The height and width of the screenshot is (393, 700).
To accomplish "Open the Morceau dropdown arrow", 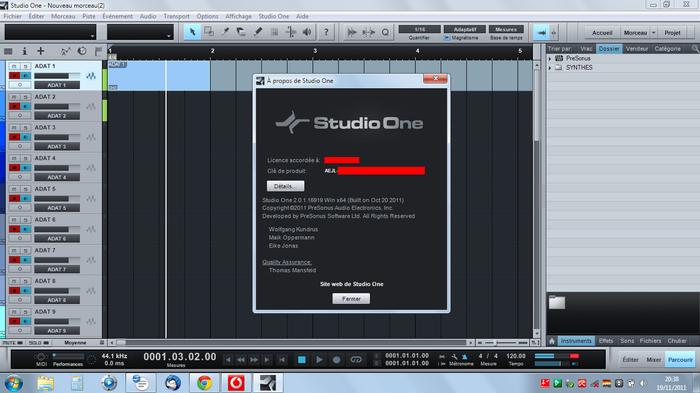I will click(x=654, y=33).
